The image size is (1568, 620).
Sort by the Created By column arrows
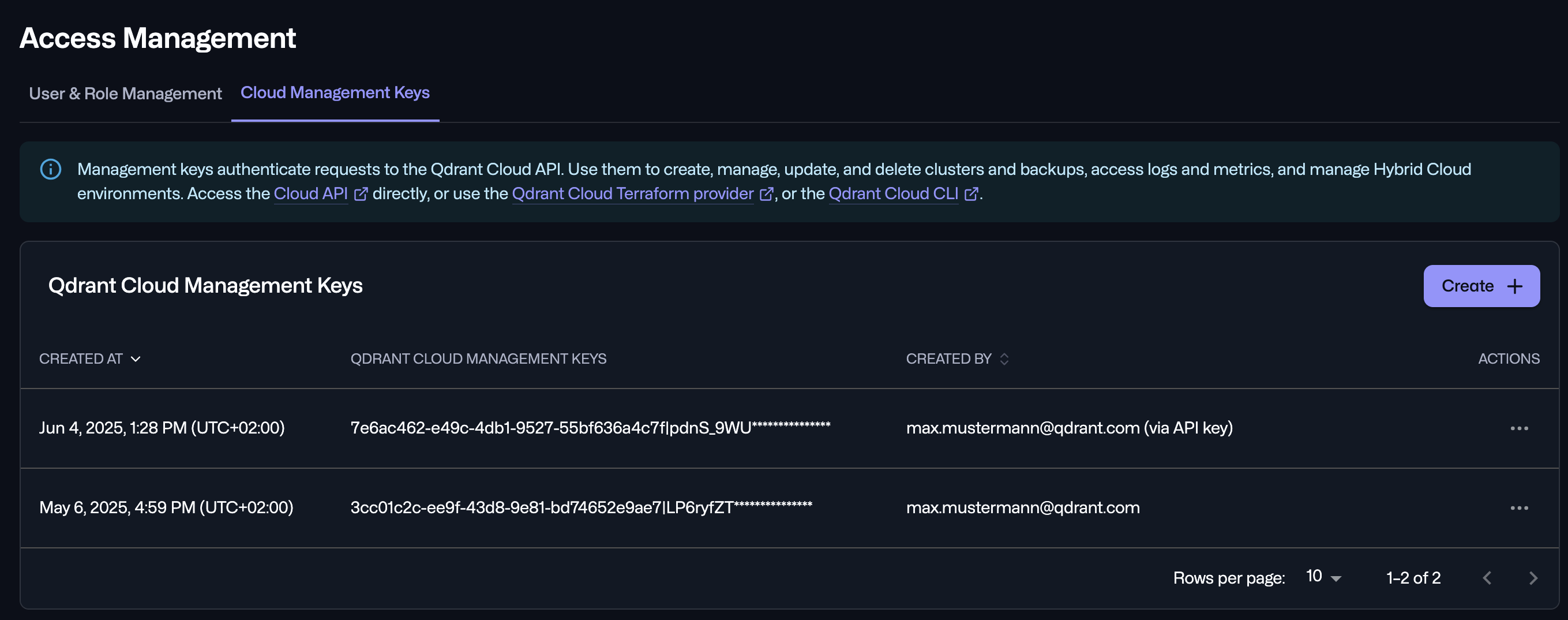tap(1004, 358)
